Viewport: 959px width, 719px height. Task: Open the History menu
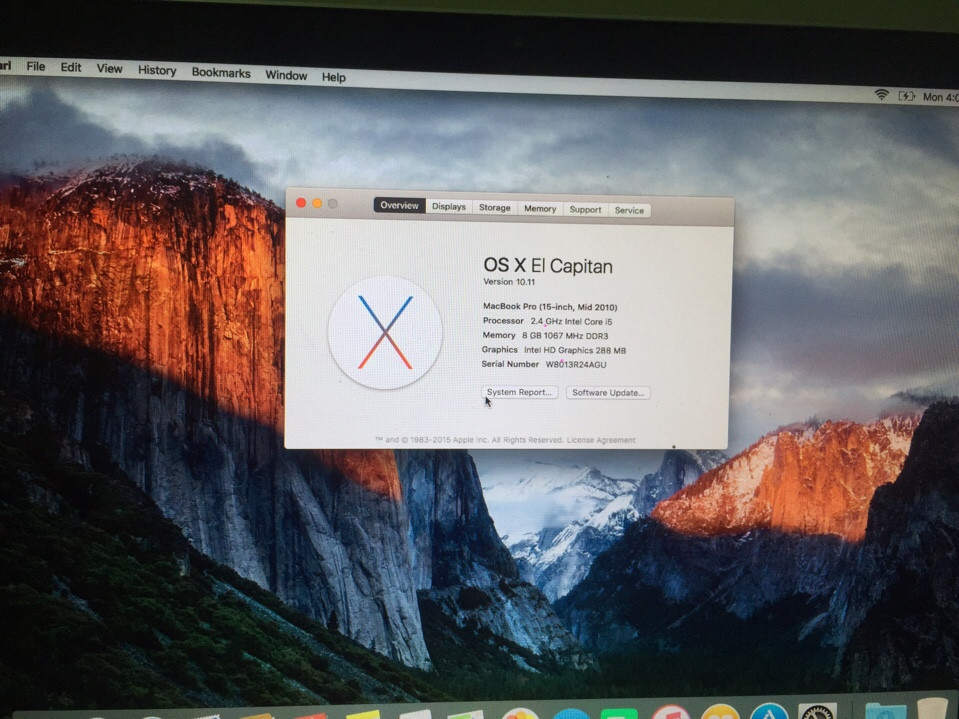click(157, 71)
